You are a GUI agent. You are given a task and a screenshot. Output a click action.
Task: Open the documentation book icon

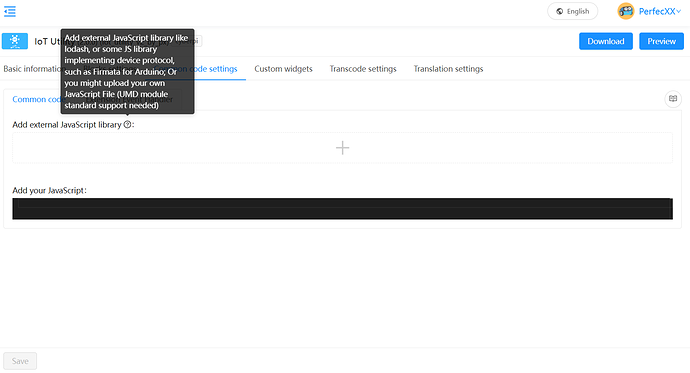pos(673,99)
